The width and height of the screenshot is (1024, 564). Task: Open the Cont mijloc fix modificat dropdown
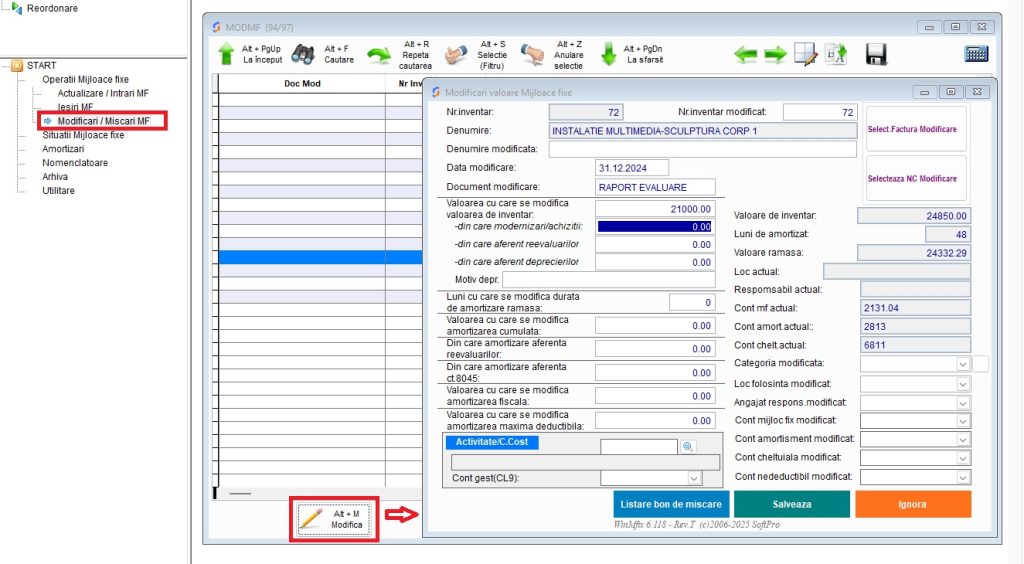[963, 421]
